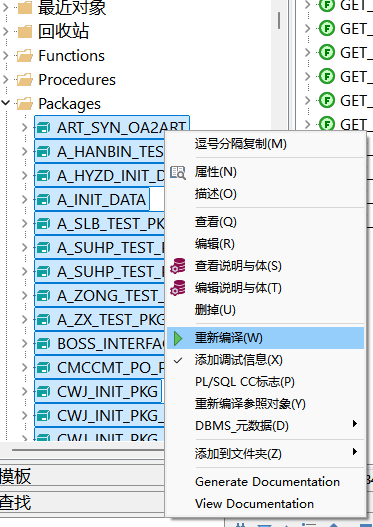Click the 最近对象 folder icon
Viewport: 373px width, 527px height.
pyautogui.click(x=25, y=8)
